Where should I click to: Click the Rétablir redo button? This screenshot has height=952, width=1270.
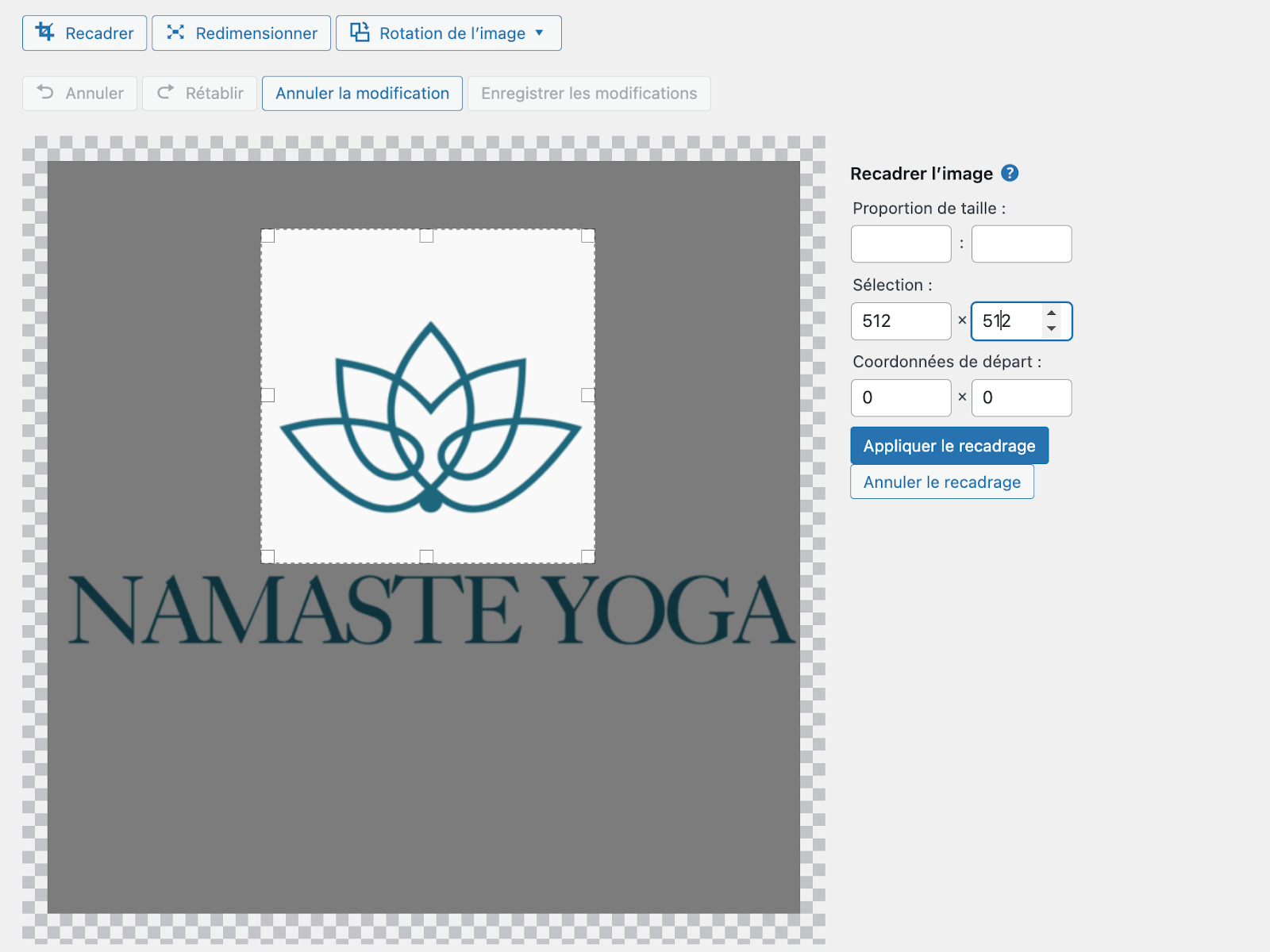coord(200,94)
